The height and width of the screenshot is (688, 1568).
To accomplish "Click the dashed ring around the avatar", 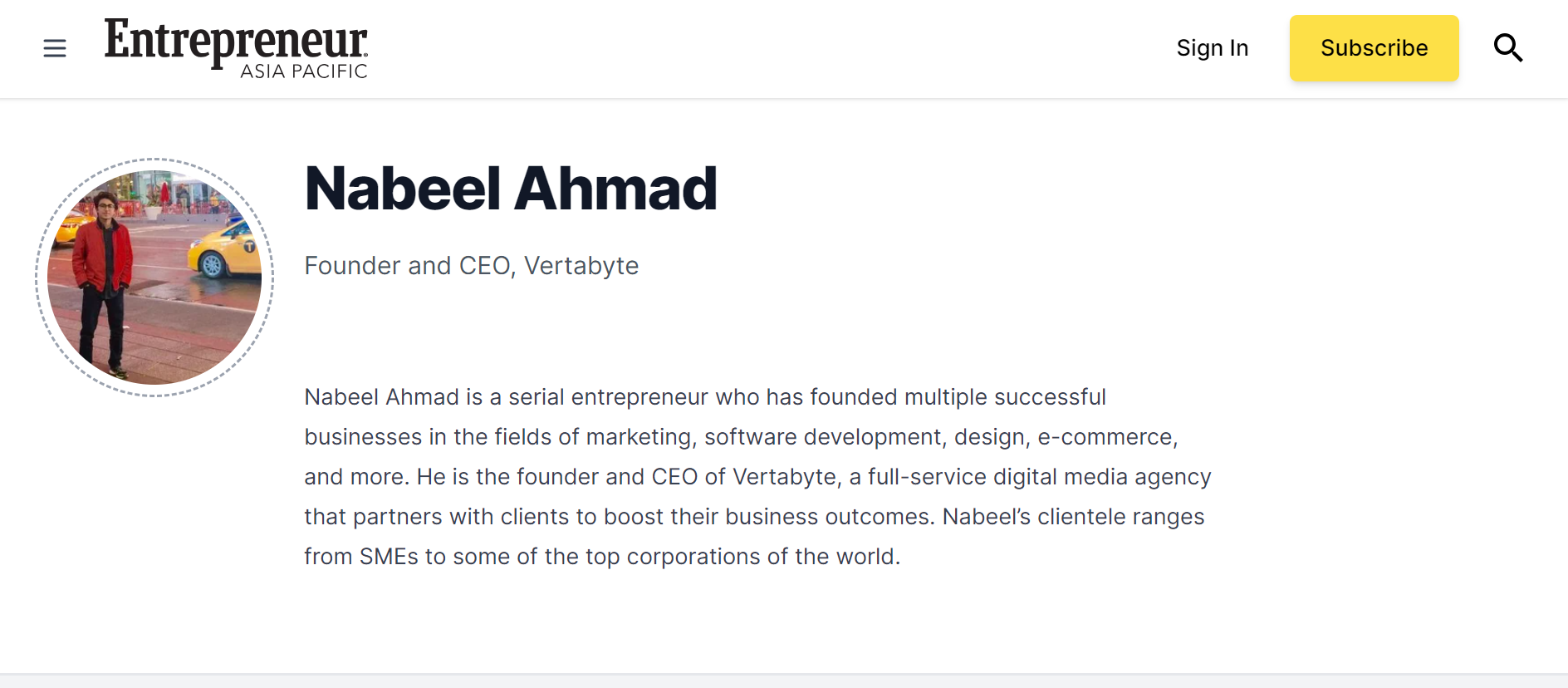I will tap(154, 159).
